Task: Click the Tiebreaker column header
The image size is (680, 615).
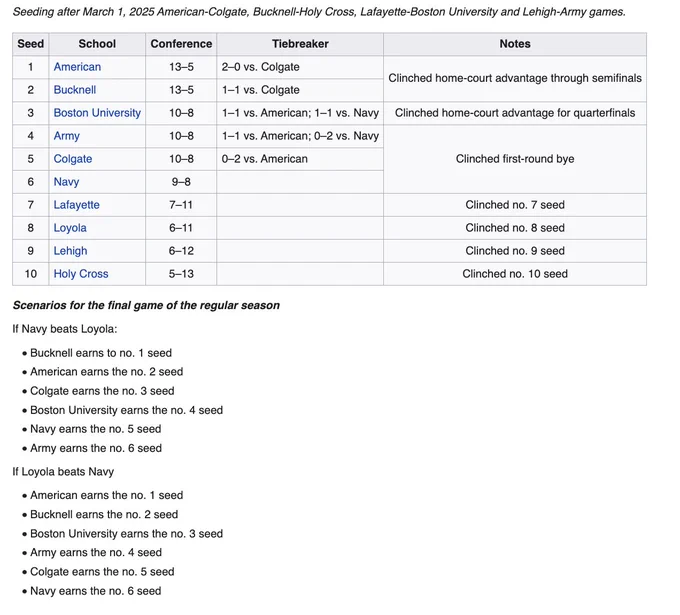Action: point(300,44)
